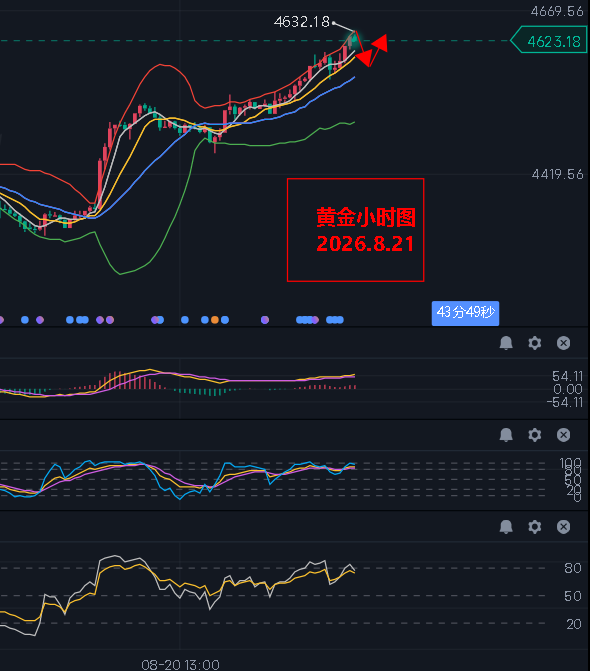Close the KDJ indicator panel
The image size is (590, 671).
tap(563, 435)
